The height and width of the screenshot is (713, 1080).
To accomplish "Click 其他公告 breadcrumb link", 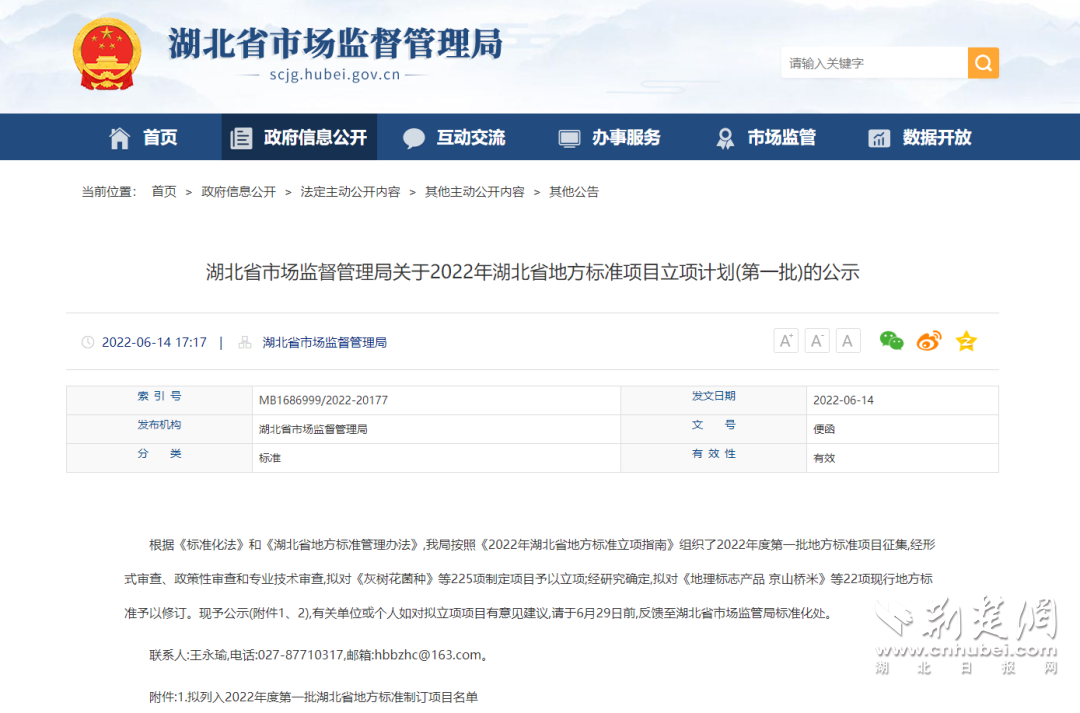I will [x=574, y=191].
